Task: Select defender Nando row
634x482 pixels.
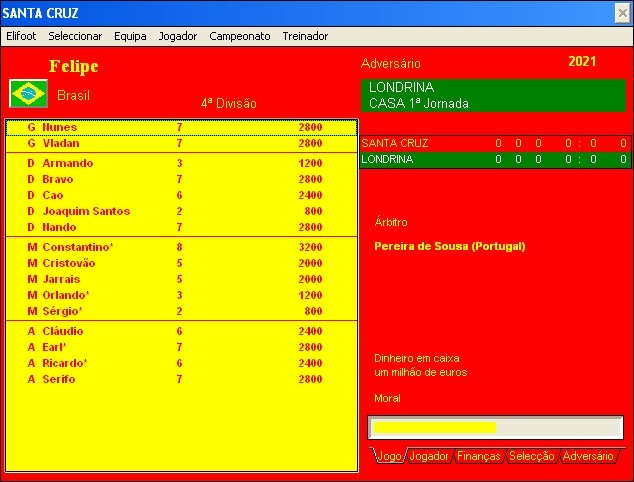Action: (181, 227)
